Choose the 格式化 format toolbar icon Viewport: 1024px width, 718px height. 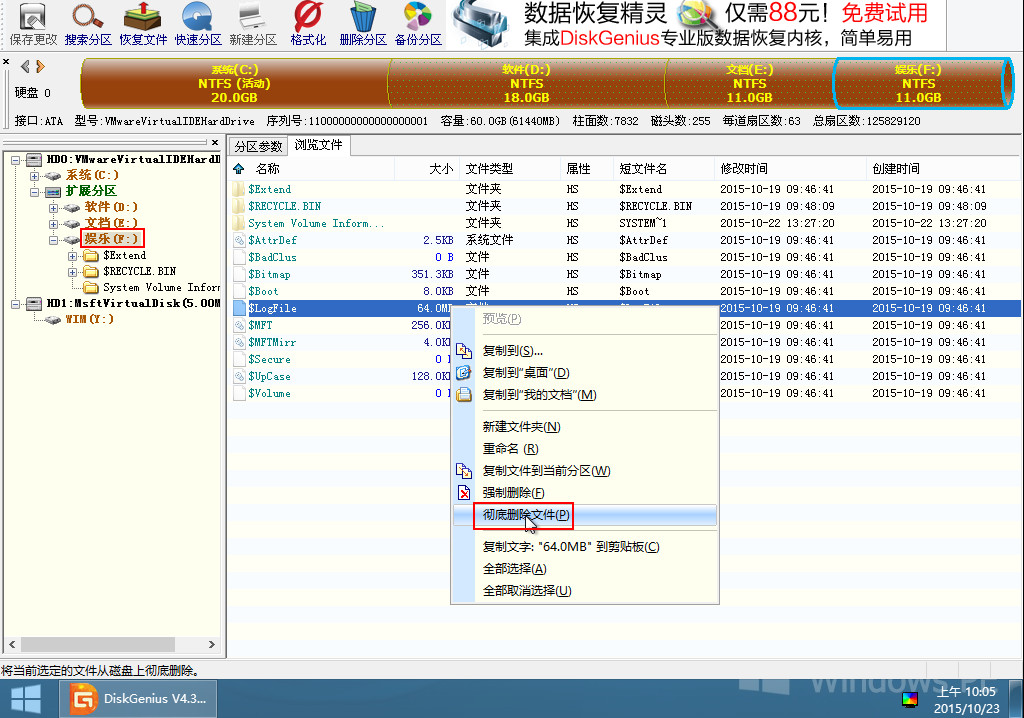(308, 24)
